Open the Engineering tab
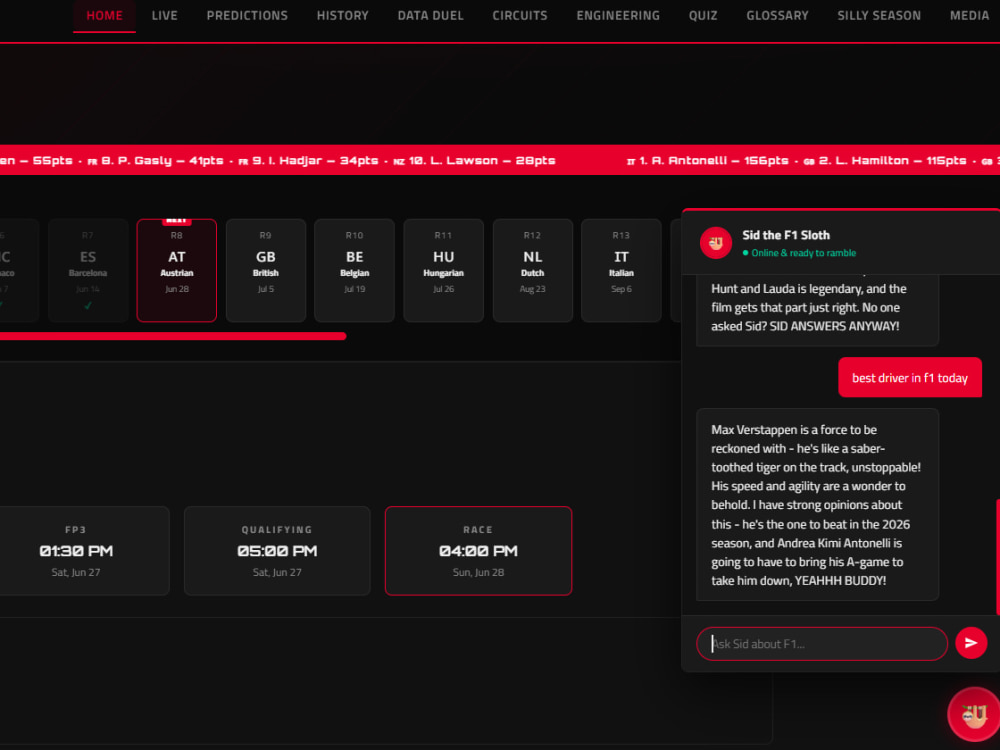 618,15
